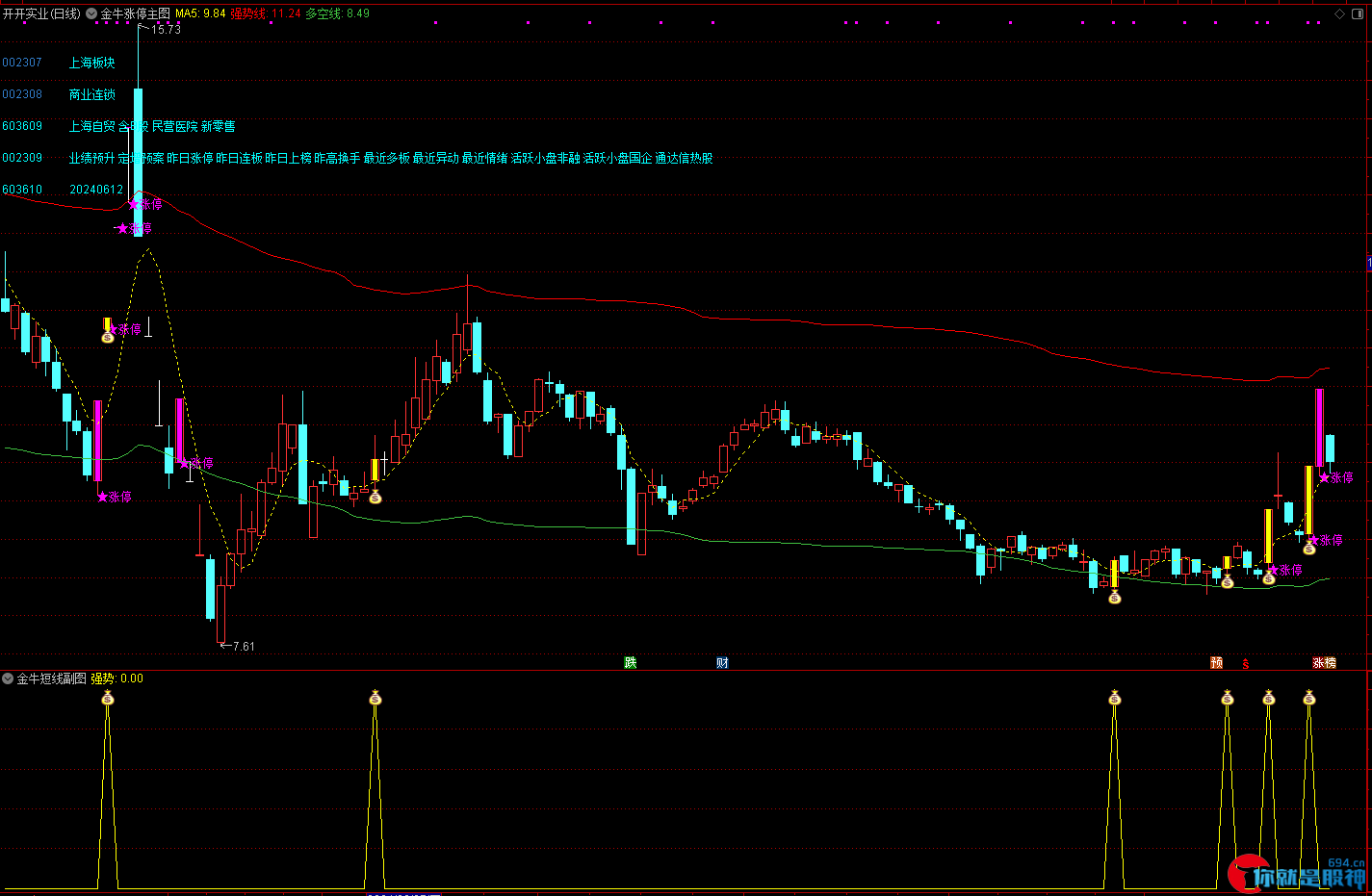Toggle the side panel icon at top-right
The height and width of the screenshot is (896, 1372).
pyautogui.click(x=1359, y=13)
